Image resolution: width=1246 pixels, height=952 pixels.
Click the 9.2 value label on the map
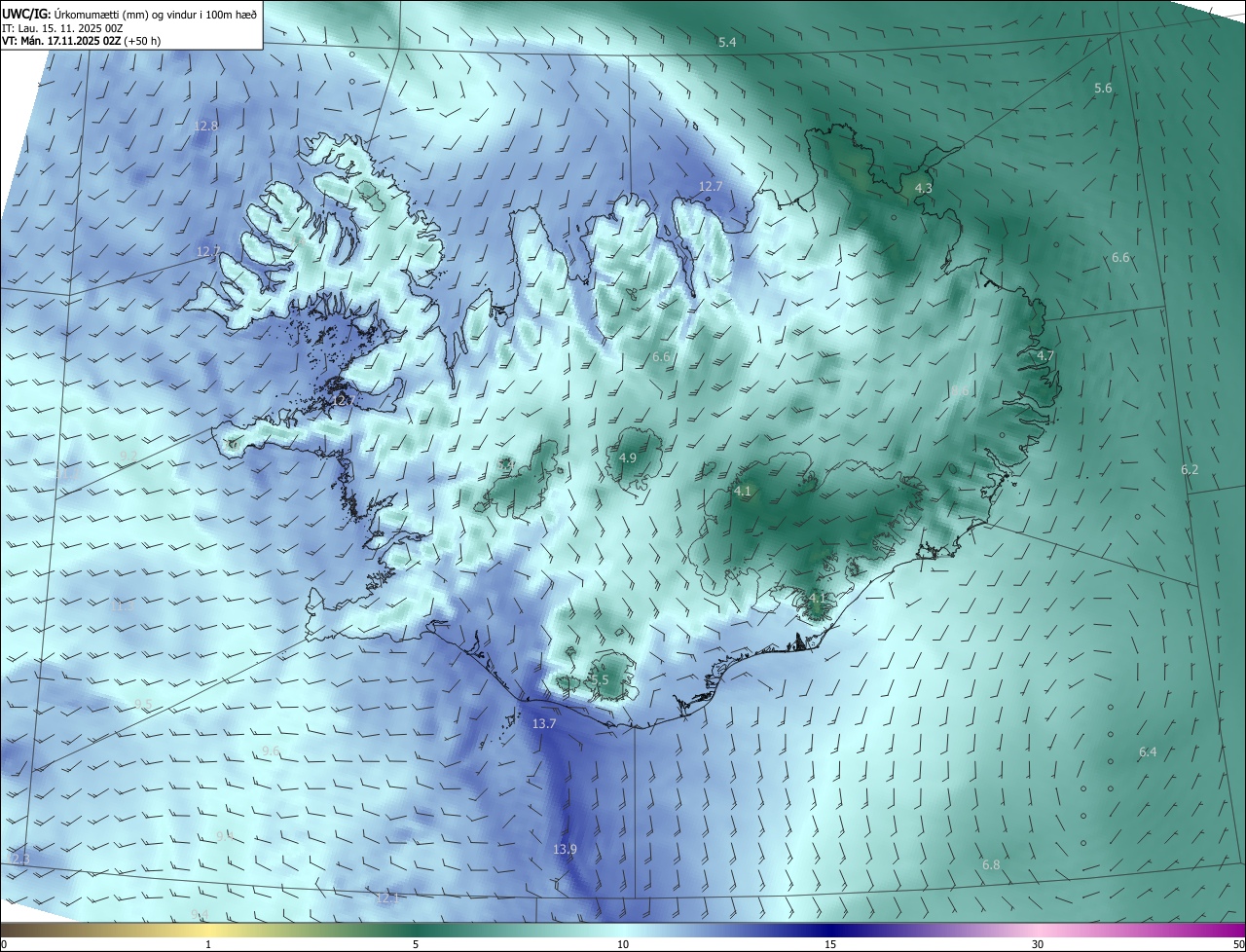tap(128, 456)
